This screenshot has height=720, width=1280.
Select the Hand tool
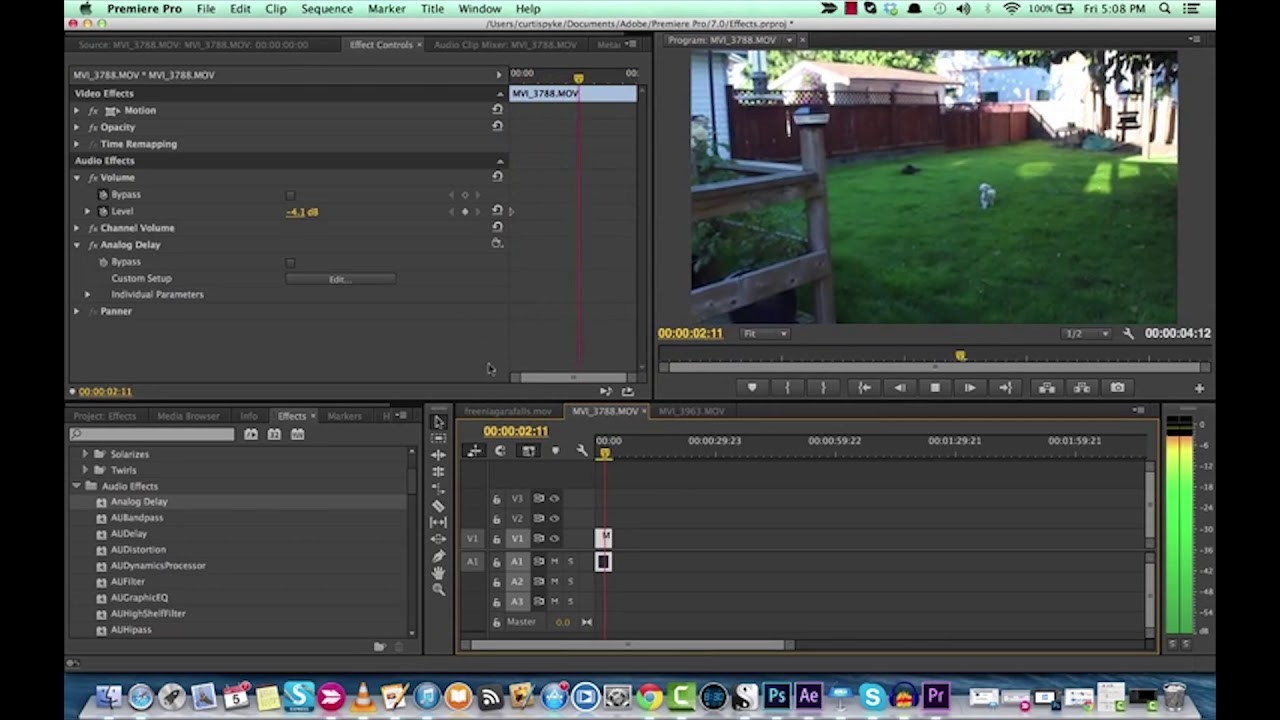click(x=438, y=572)
